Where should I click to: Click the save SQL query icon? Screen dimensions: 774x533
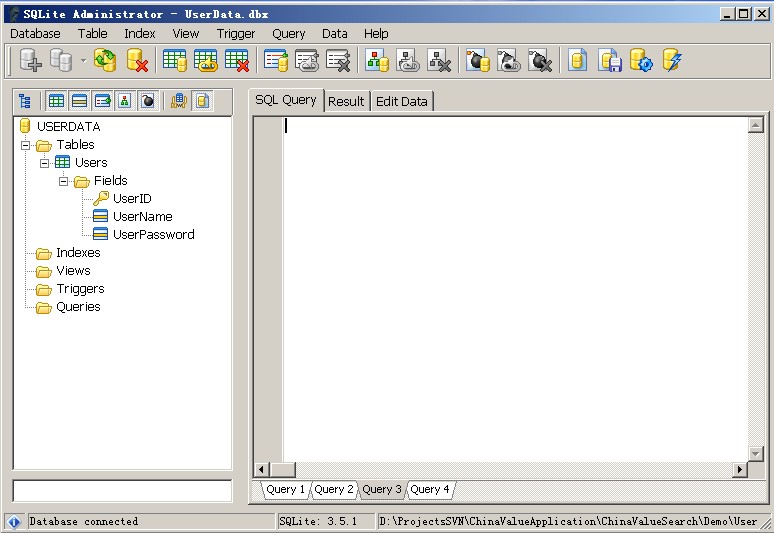coord(610,61)
